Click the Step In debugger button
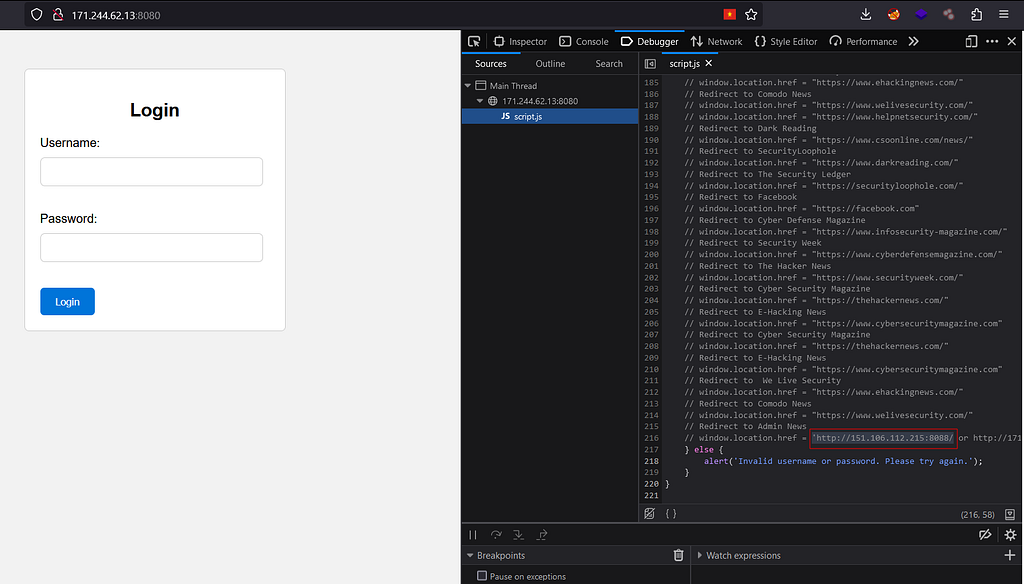The height and width of the screenshot is (584, 1024). point(519,534)
